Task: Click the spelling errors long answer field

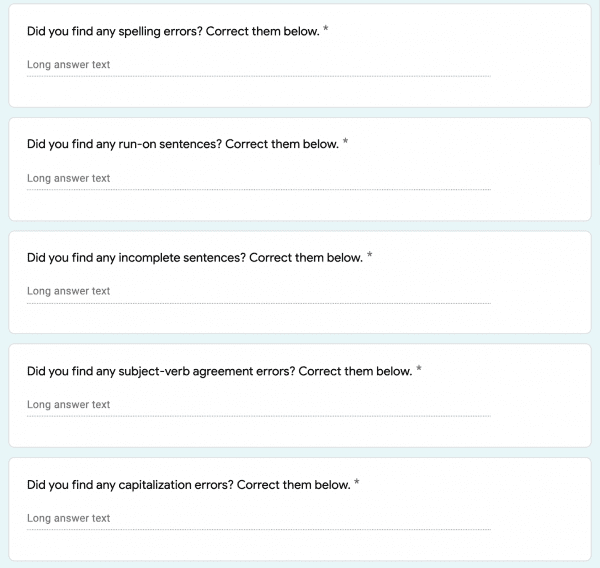Action: click(x=258, y=65)
